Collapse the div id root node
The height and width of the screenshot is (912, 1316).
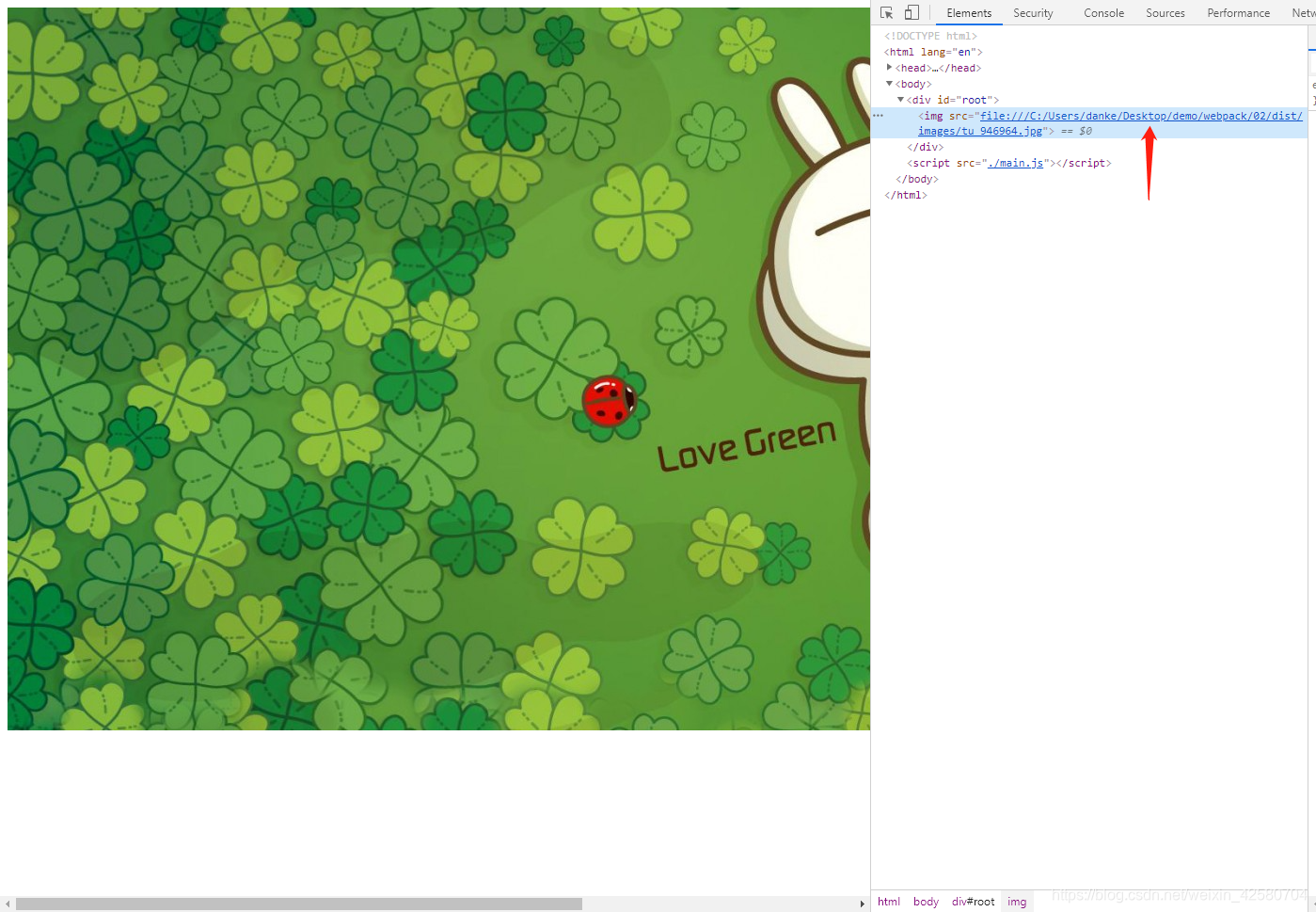coord(900,100)
